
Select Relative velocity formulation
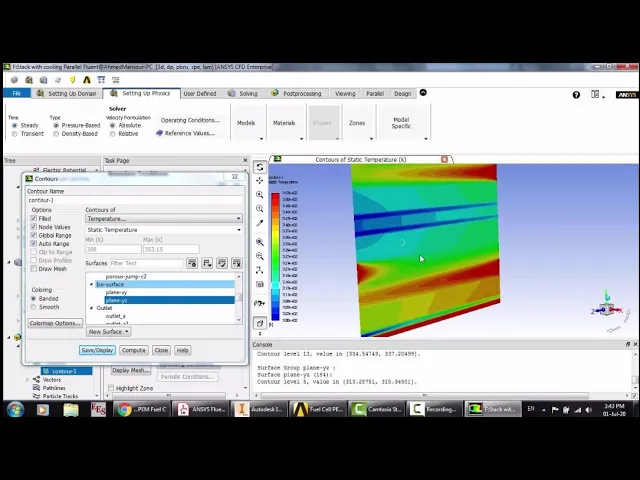pyautogui.click(x=113, y=134)
